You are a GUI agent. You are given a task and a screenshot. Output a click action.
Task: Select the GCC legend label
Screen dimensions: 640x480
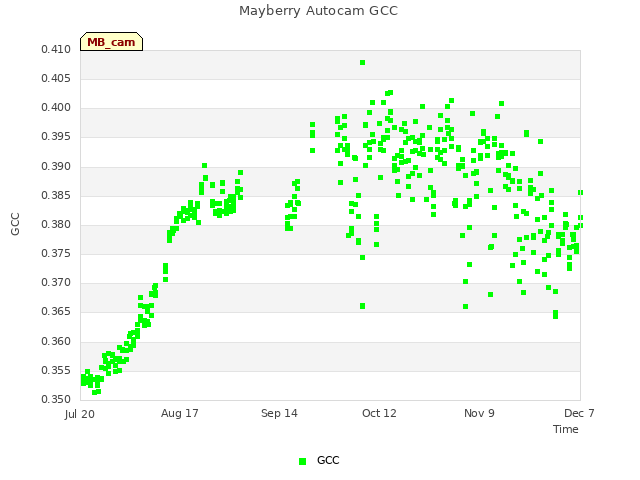(x=328, y=460)
